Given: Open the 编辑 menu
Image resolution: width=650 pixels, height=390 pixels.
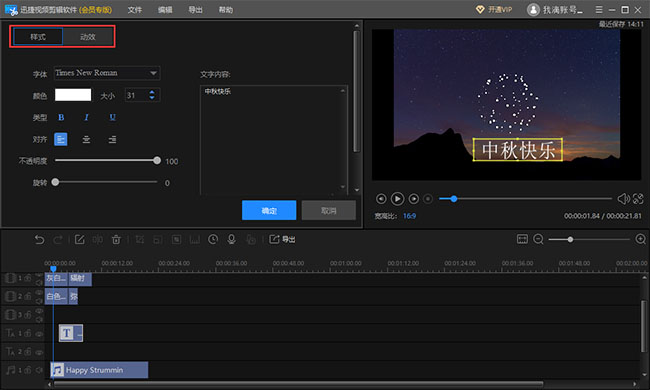Looking at the screenshot, I should coord(165,10).
